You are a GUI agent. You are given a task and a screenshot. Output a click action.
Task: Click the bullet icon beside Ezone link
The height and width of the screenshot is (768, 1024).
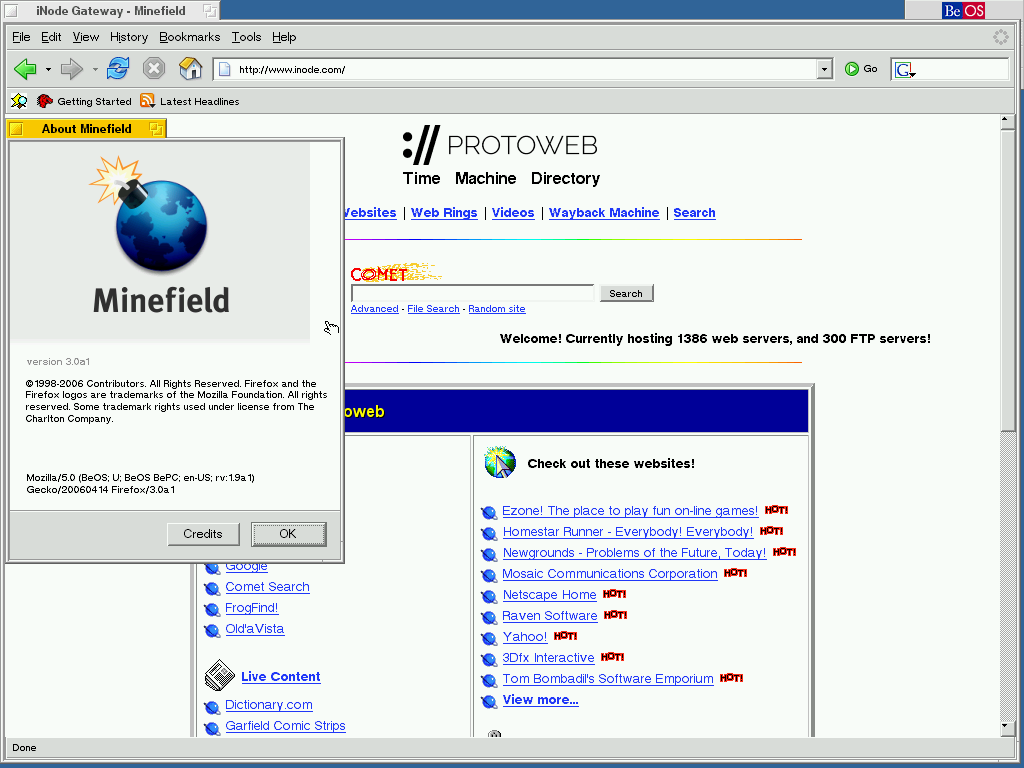click(488, 513)
